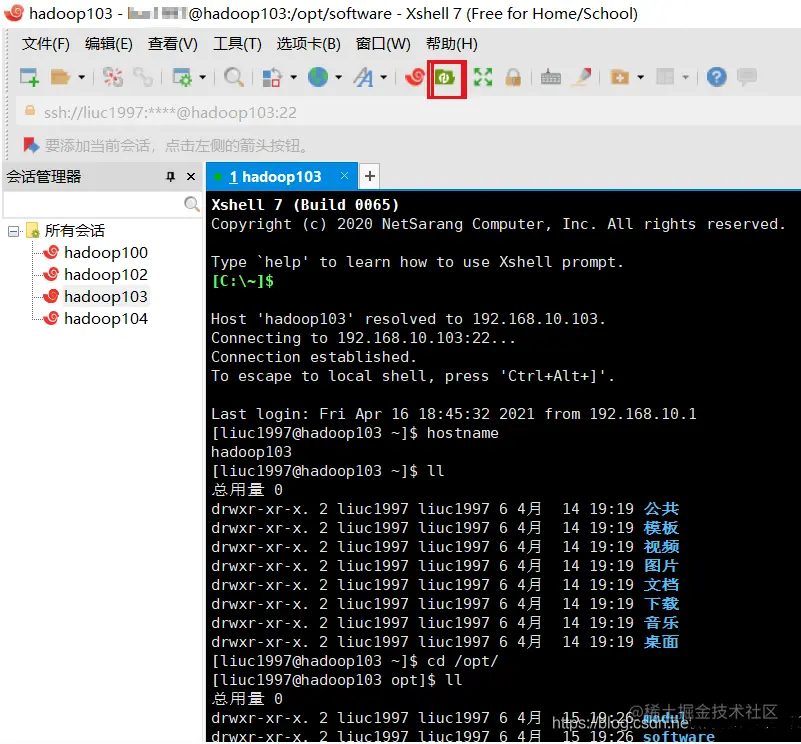Expand the pane layout dropdown arrow
This screenshot has width=801, height=744.
point(686,78)
